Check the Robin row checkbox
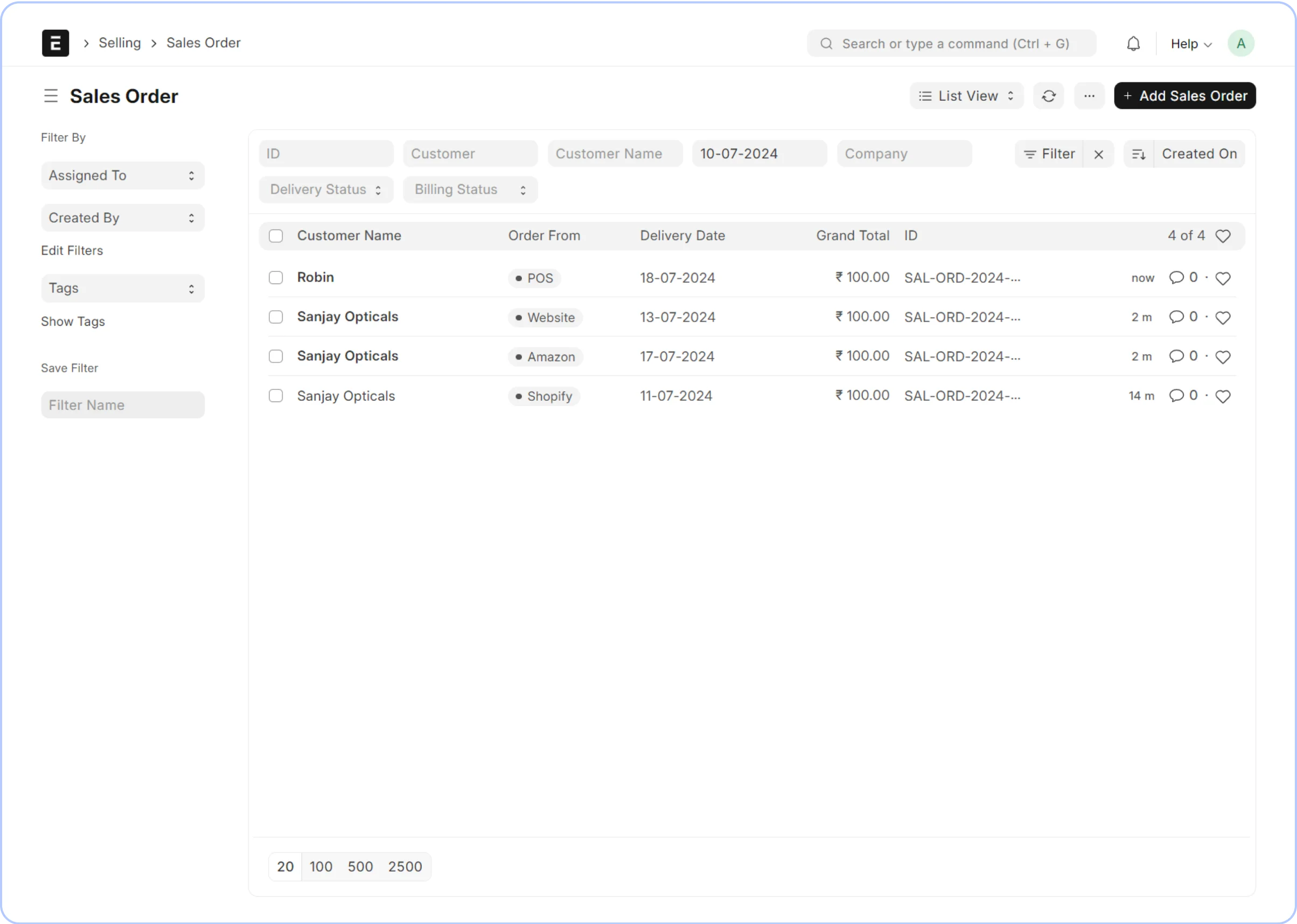The height and width of the screenshot is (924, 1297). pos(276,278)
